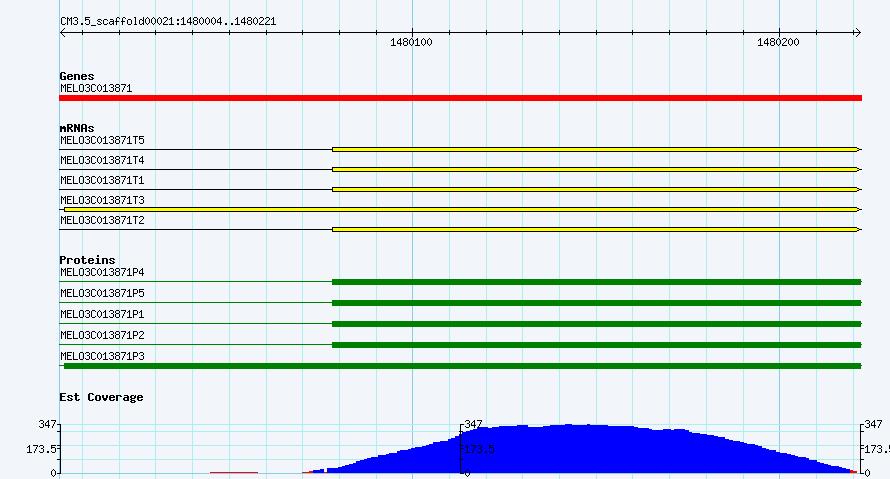Click the MELO3C013871P3 protein label
890x479 pixels.
point(102,356)
